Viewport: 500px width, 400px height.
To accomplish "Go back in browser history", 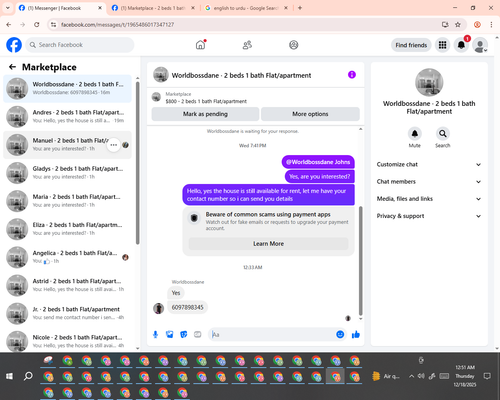I will pyautogui.click(x=9, y=24).
